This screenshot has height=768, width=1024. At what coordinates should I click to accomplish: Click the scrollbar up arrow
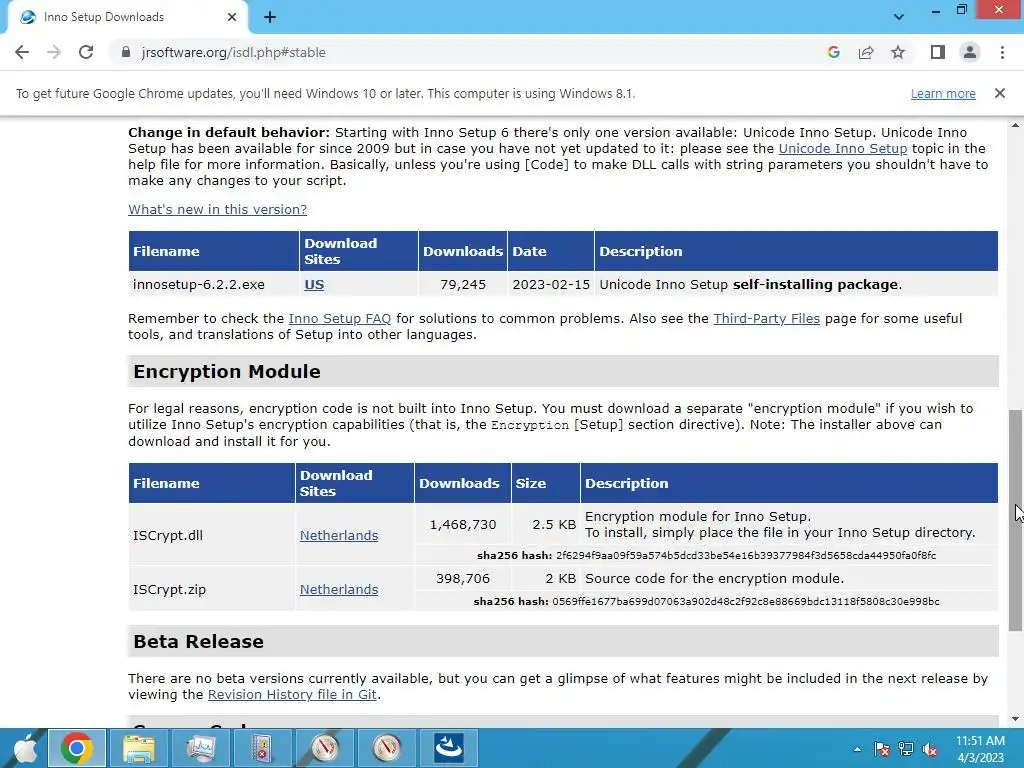click(x=1015, y=124)
